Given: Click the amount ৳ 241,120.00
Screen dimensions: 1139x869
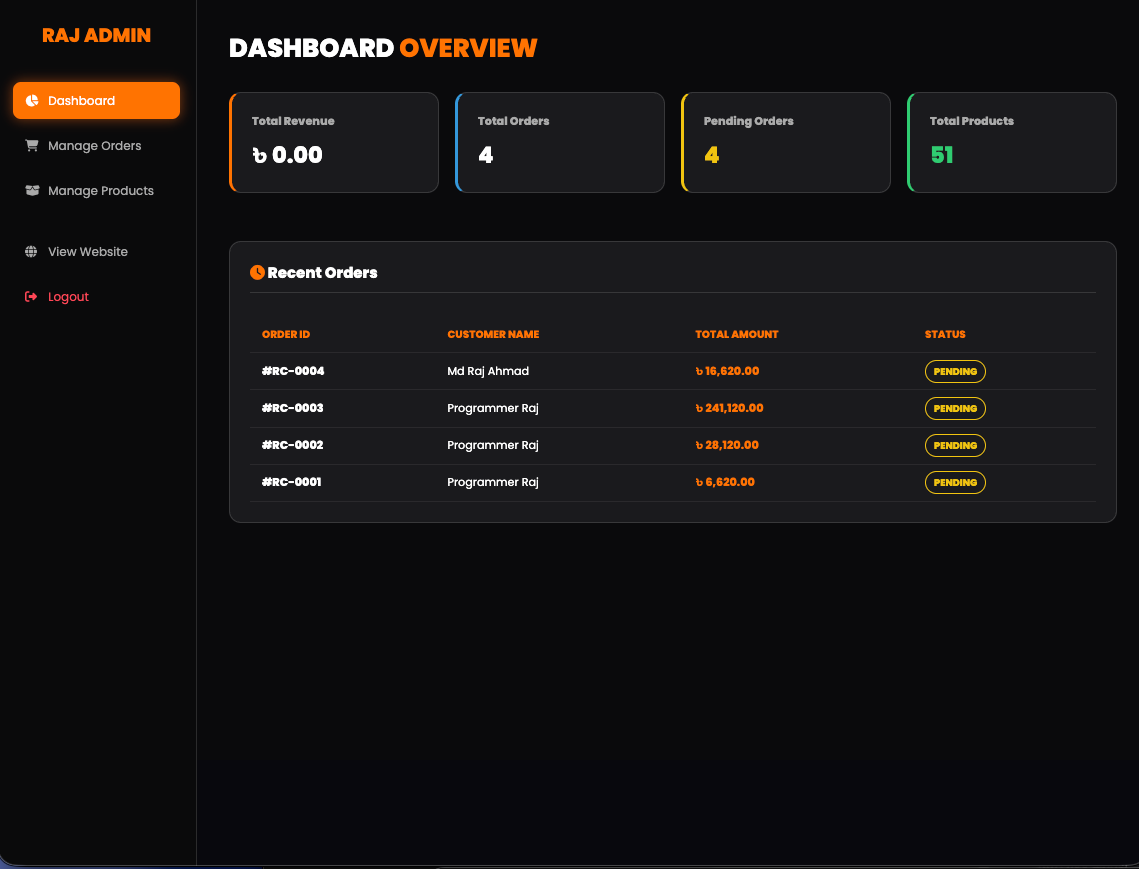Looking at the screenshot, I should (x=729, y=408).
